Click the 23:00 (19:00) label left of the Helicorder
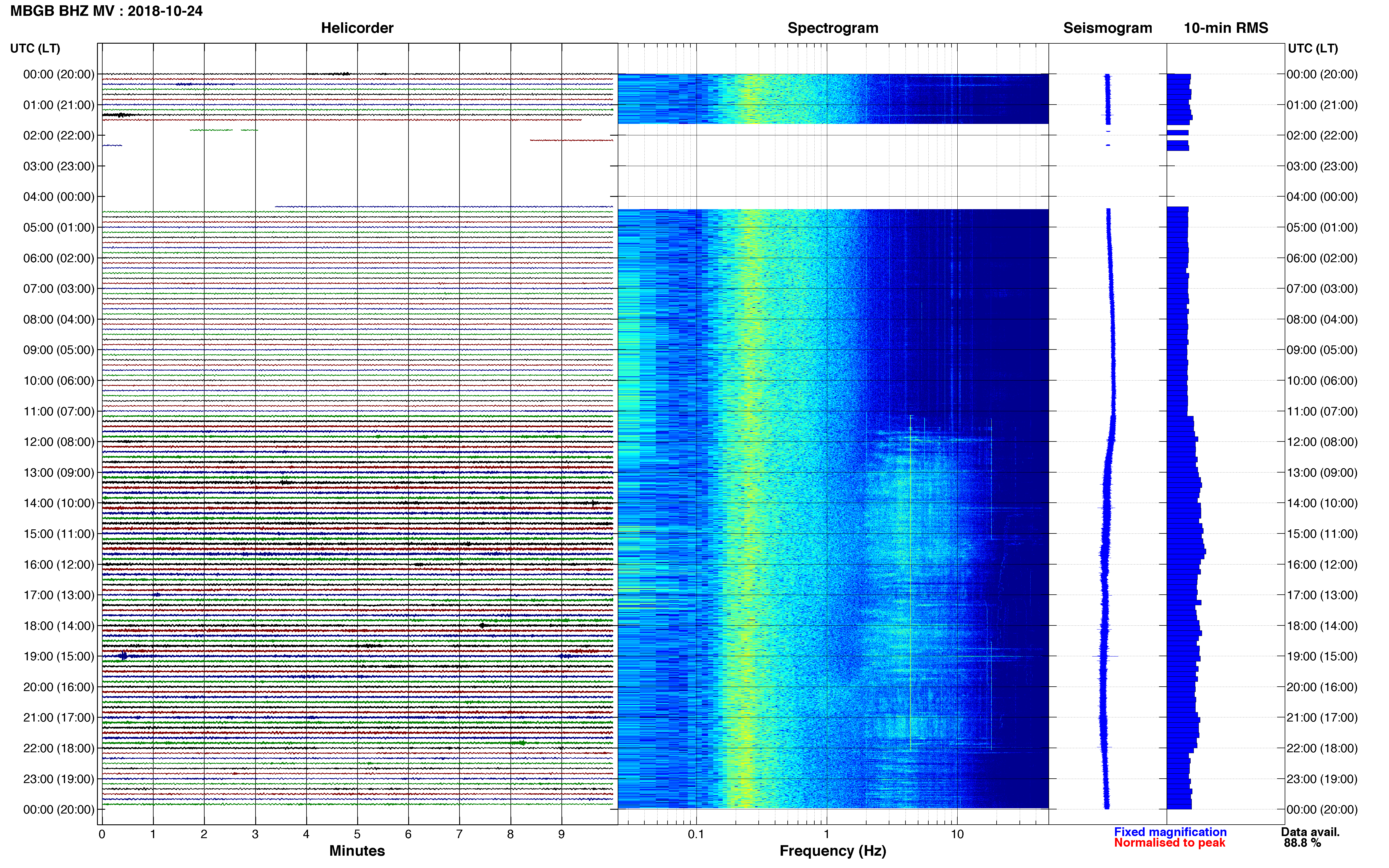 59,779
